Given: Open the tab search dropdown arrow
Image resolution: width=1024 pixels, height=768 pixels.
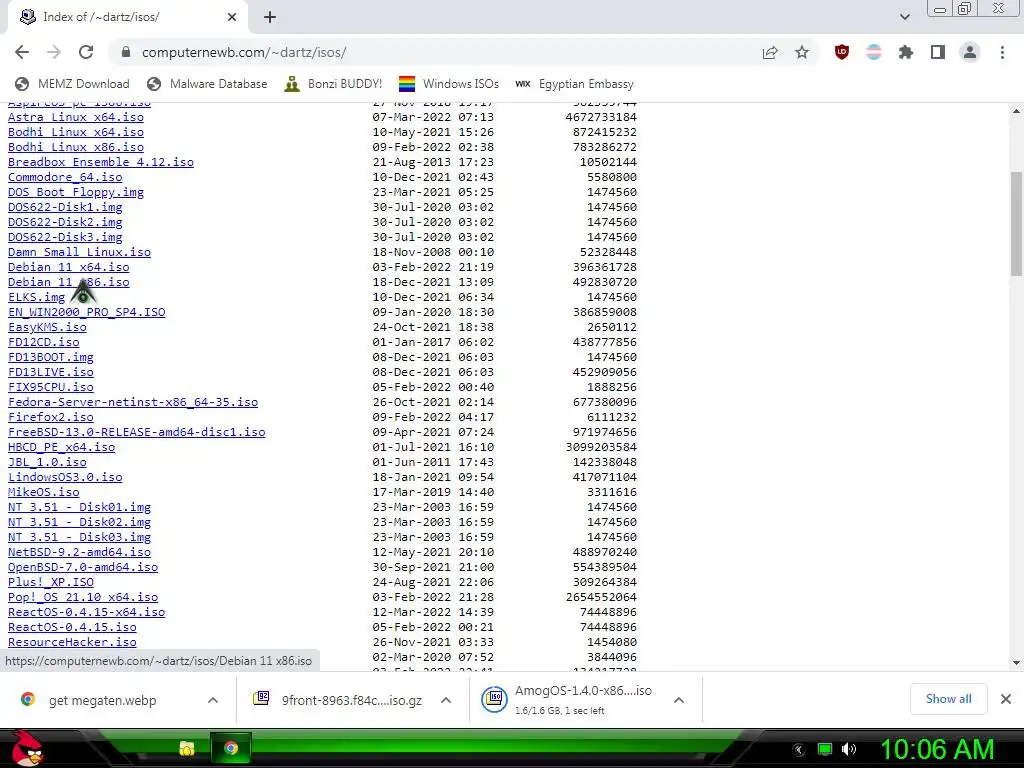Looking at the screenshot, I should click(904, 17).
